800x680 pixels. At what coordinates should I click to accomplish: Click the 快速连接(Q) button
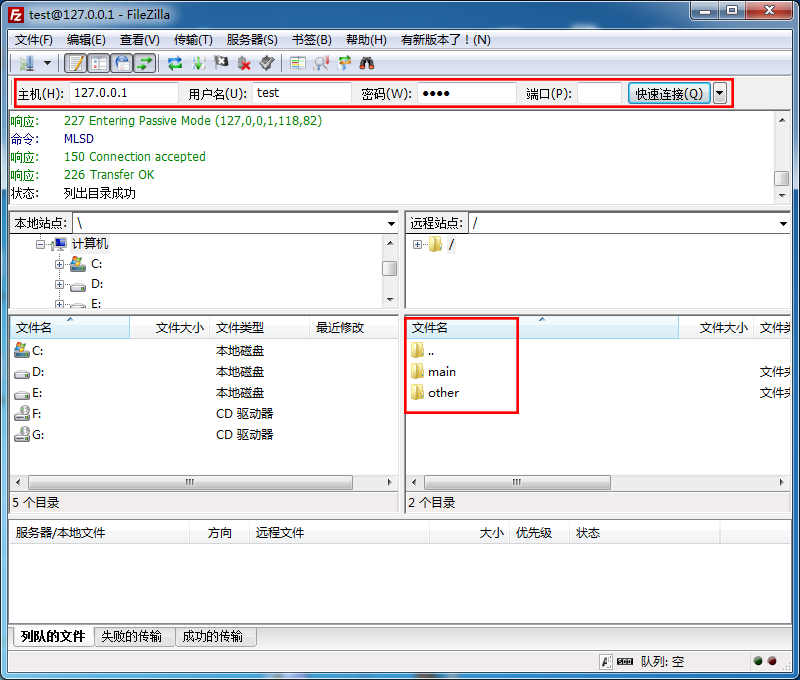669,93
